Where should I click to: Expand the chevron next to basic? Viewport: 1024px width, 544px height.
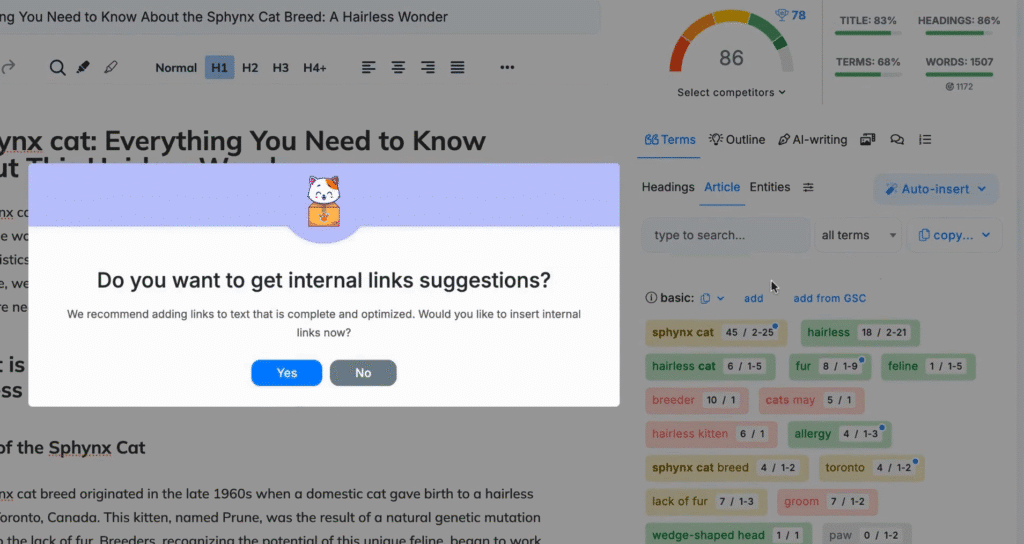click(720, 298)
